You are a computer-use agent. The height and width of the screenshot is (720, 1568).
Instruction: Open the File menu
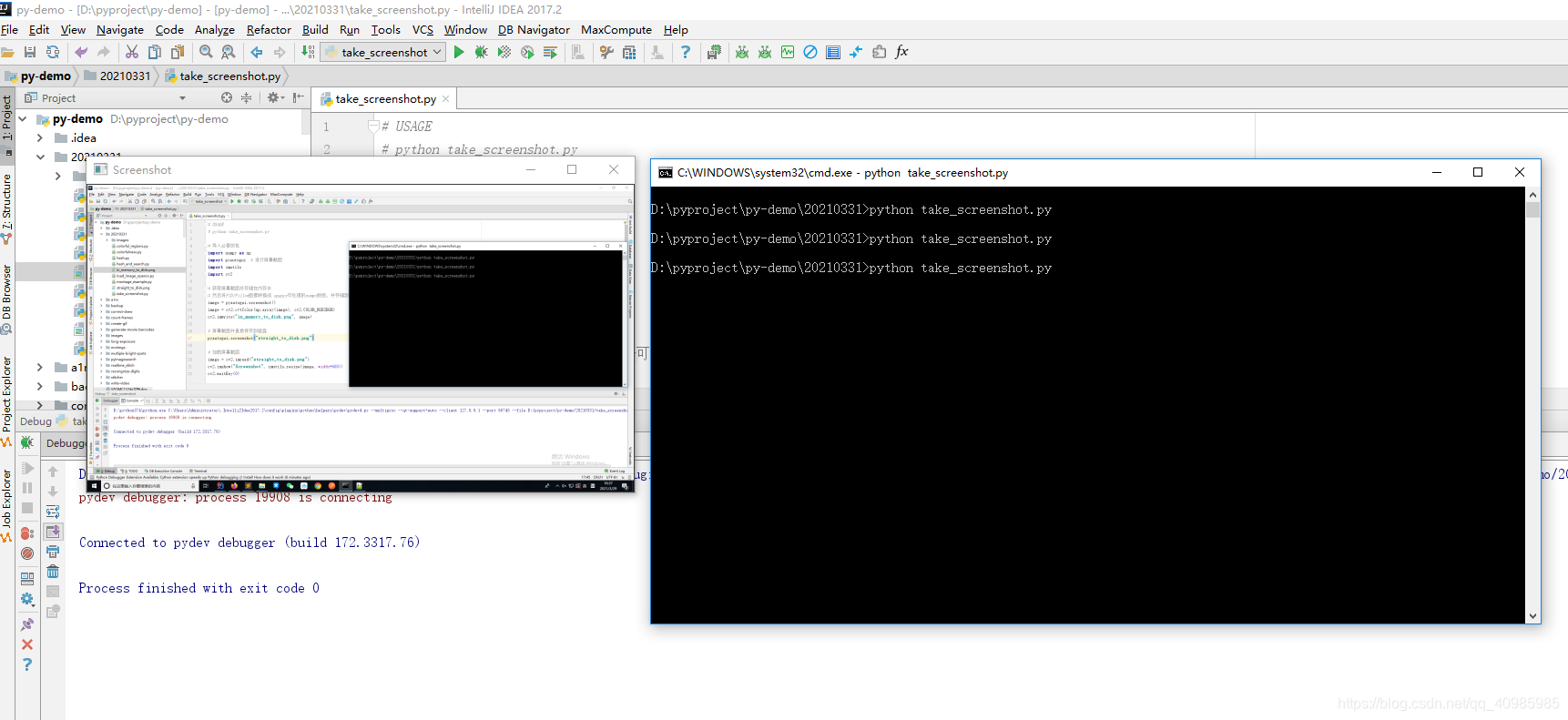click(10, 30)
